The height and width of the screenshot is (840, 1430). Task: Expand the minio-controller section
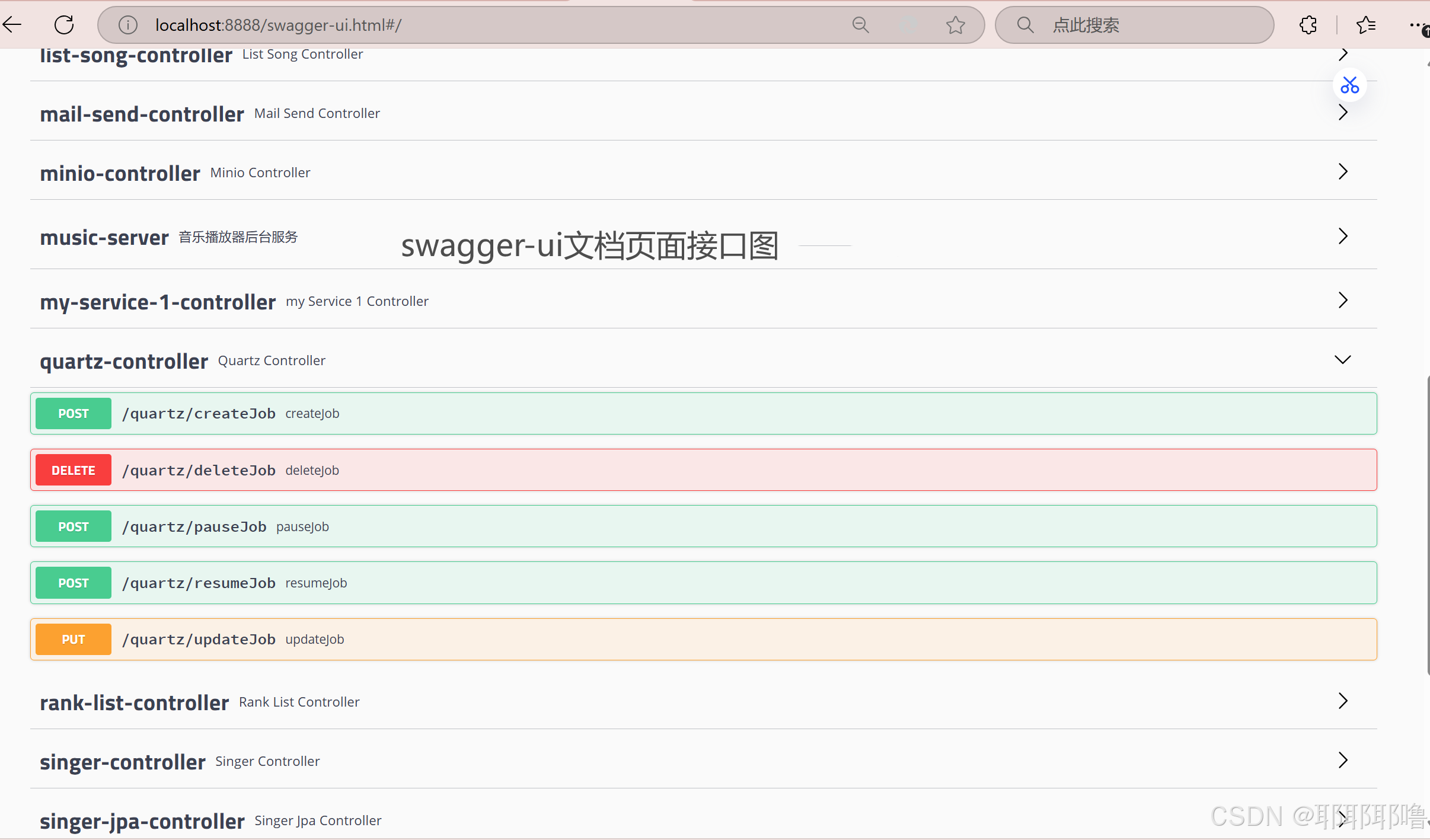click(x=1342, y=172)
